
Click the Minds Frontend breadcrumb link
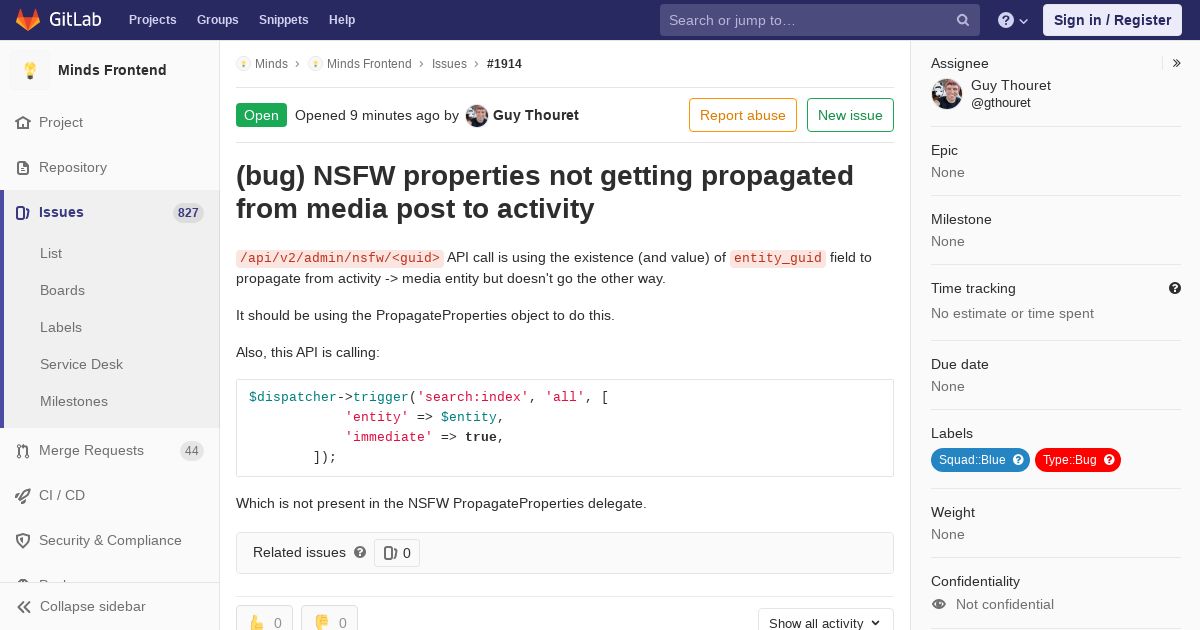369,64
